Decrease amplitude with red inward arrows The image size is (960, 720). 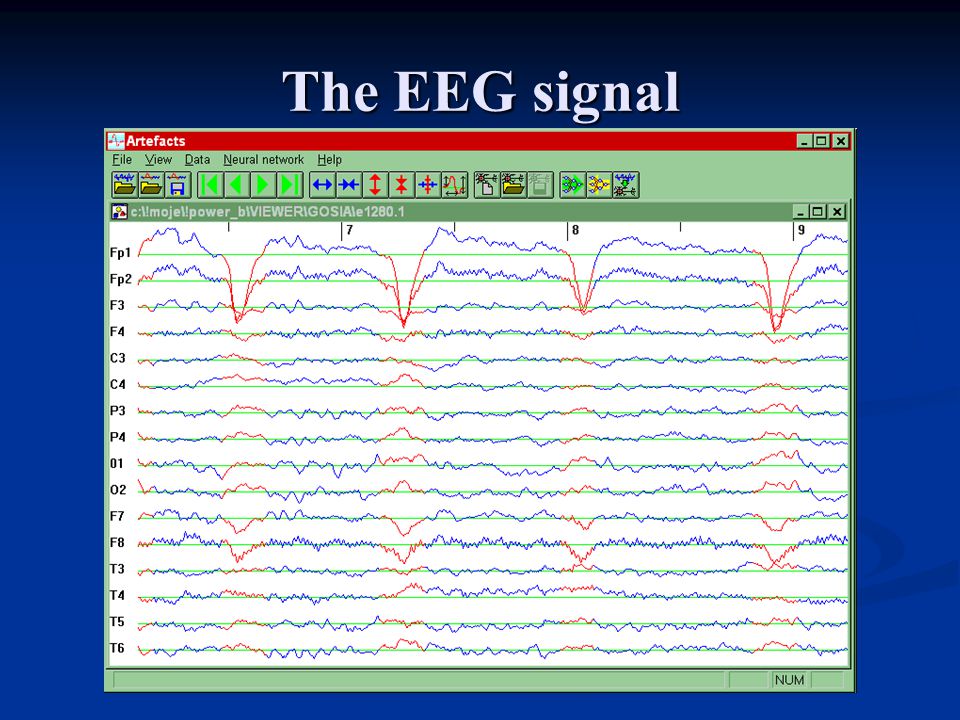(401, 184)
